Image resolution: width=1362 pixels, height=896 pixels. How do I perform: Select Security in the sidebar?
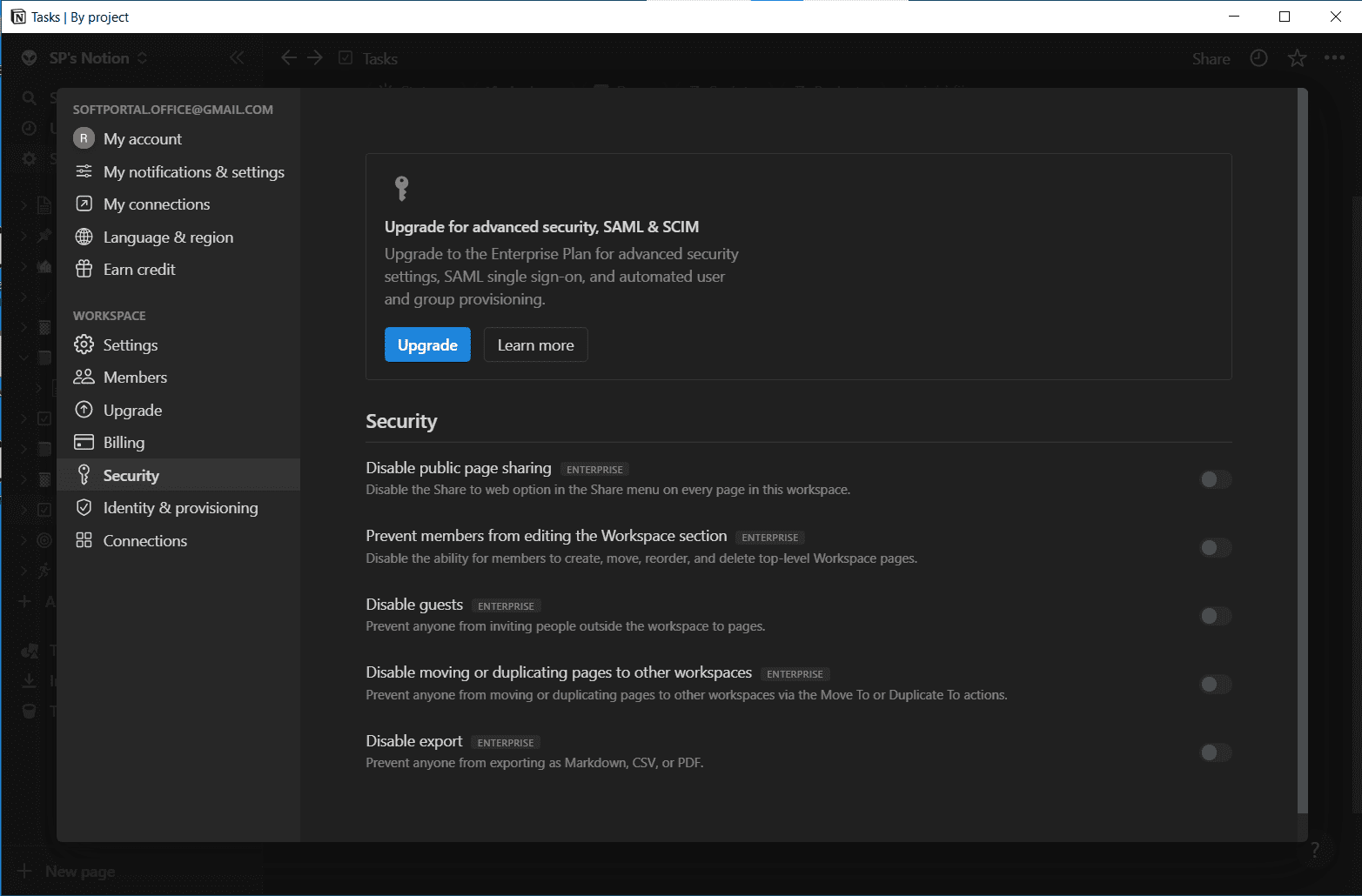[x=178, y=476]
